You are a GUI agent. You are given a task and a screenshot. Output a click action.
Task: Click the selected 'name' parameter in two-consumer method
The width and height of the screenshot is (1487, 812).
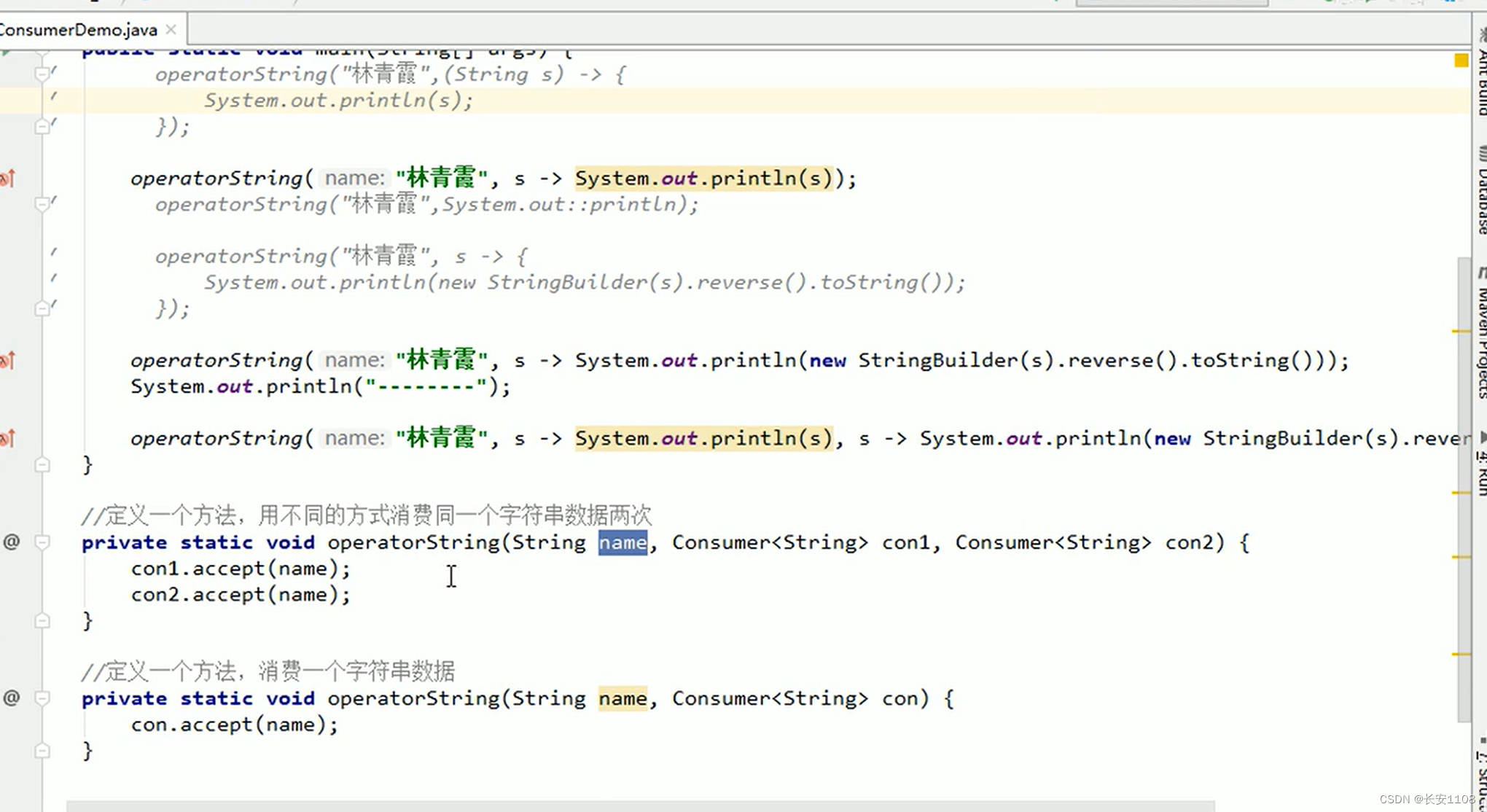point(622,542)
